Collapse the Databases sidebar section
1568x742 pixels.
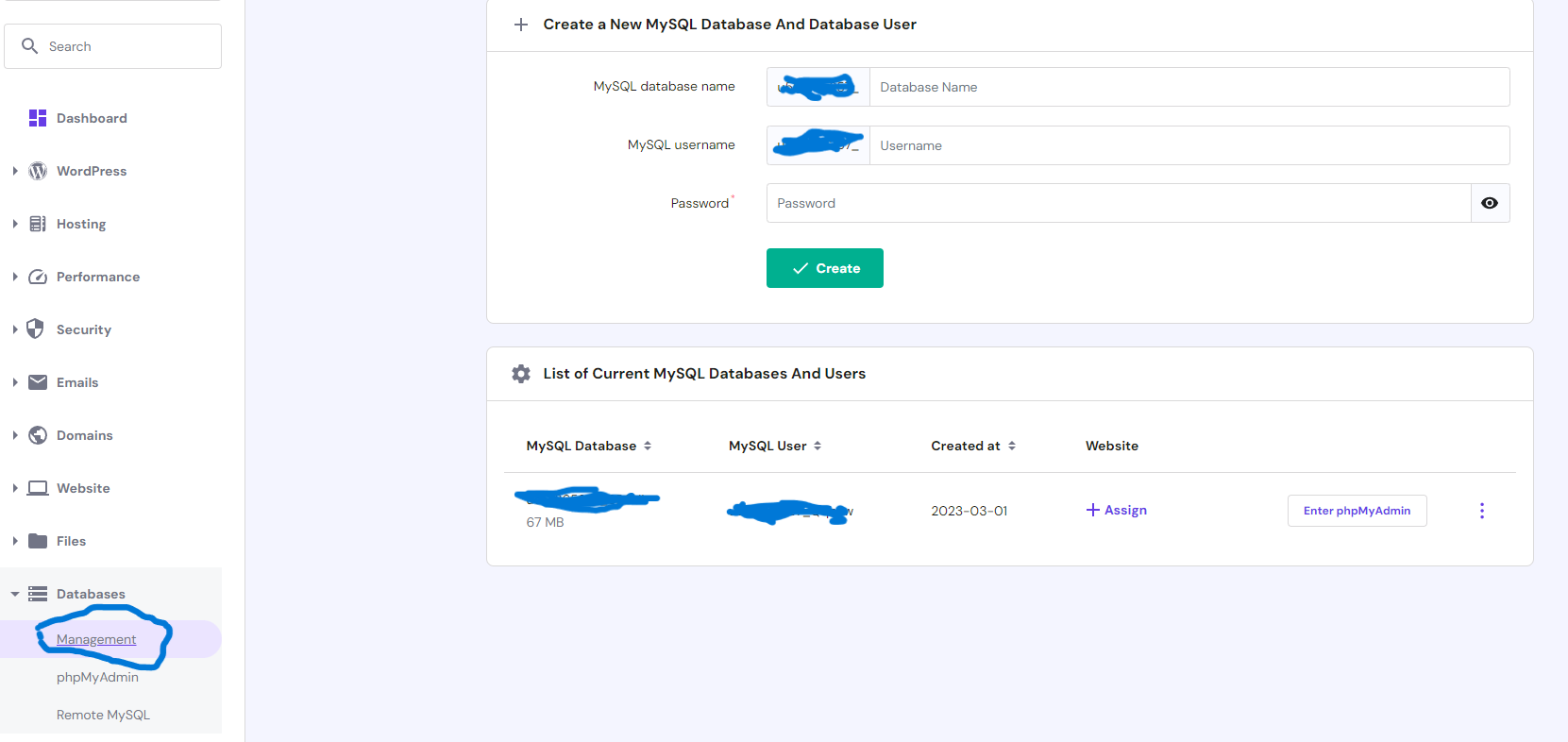point(15,594)
